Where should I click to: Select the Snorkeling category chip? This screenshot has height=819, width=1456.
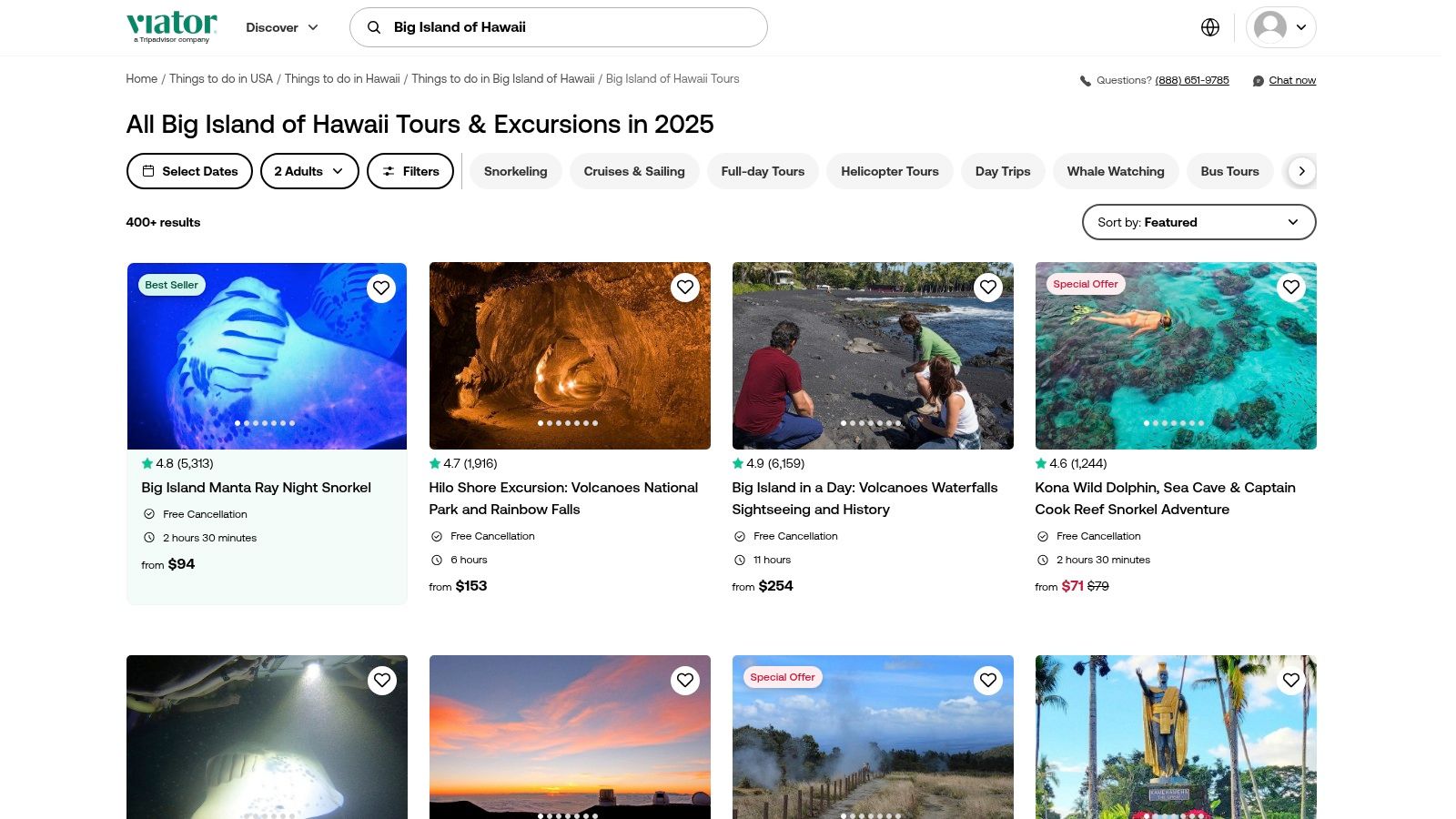(x=515, y=171)
